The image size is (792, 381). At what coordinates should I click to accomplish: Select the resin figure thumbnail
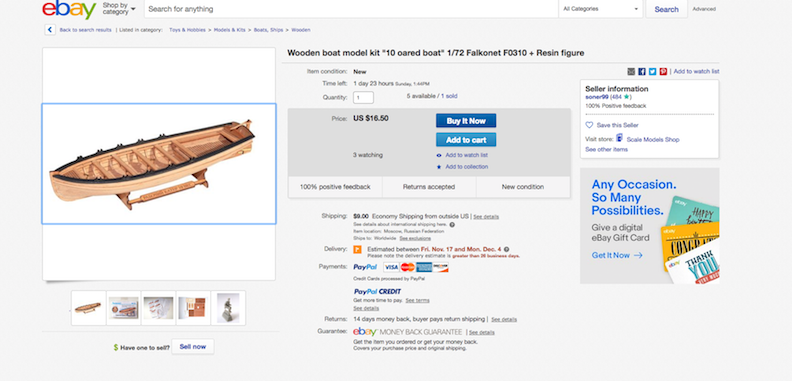point(228,308)
